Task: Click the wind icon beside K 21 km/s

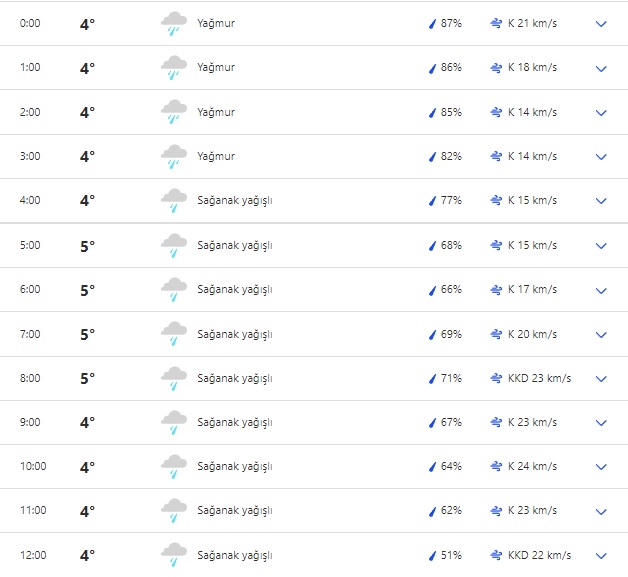Action: [x=497, y=24]
